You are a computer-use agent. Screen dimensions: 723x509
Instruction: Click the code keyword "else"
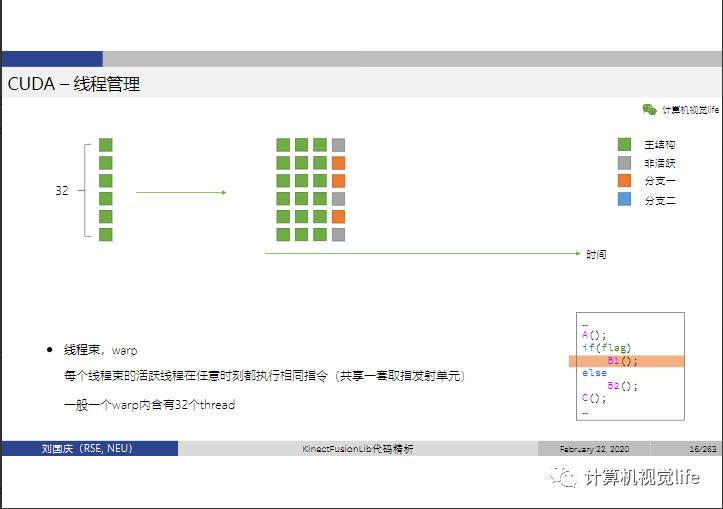coord(594,373)
